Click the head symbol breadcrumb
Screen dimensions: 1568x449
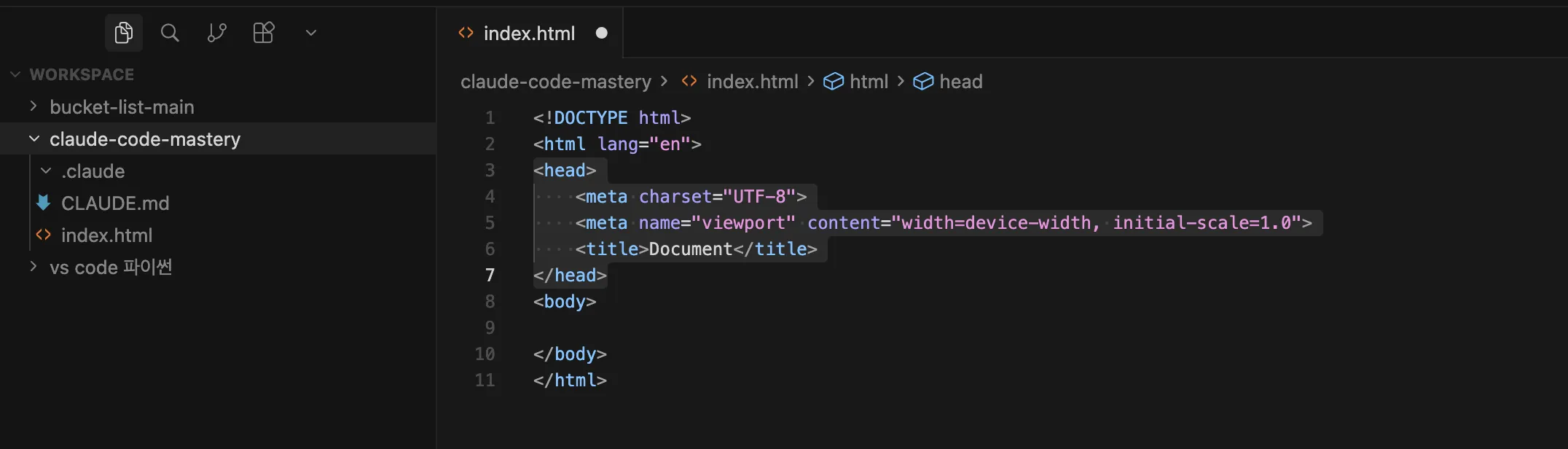click(960, 82)
